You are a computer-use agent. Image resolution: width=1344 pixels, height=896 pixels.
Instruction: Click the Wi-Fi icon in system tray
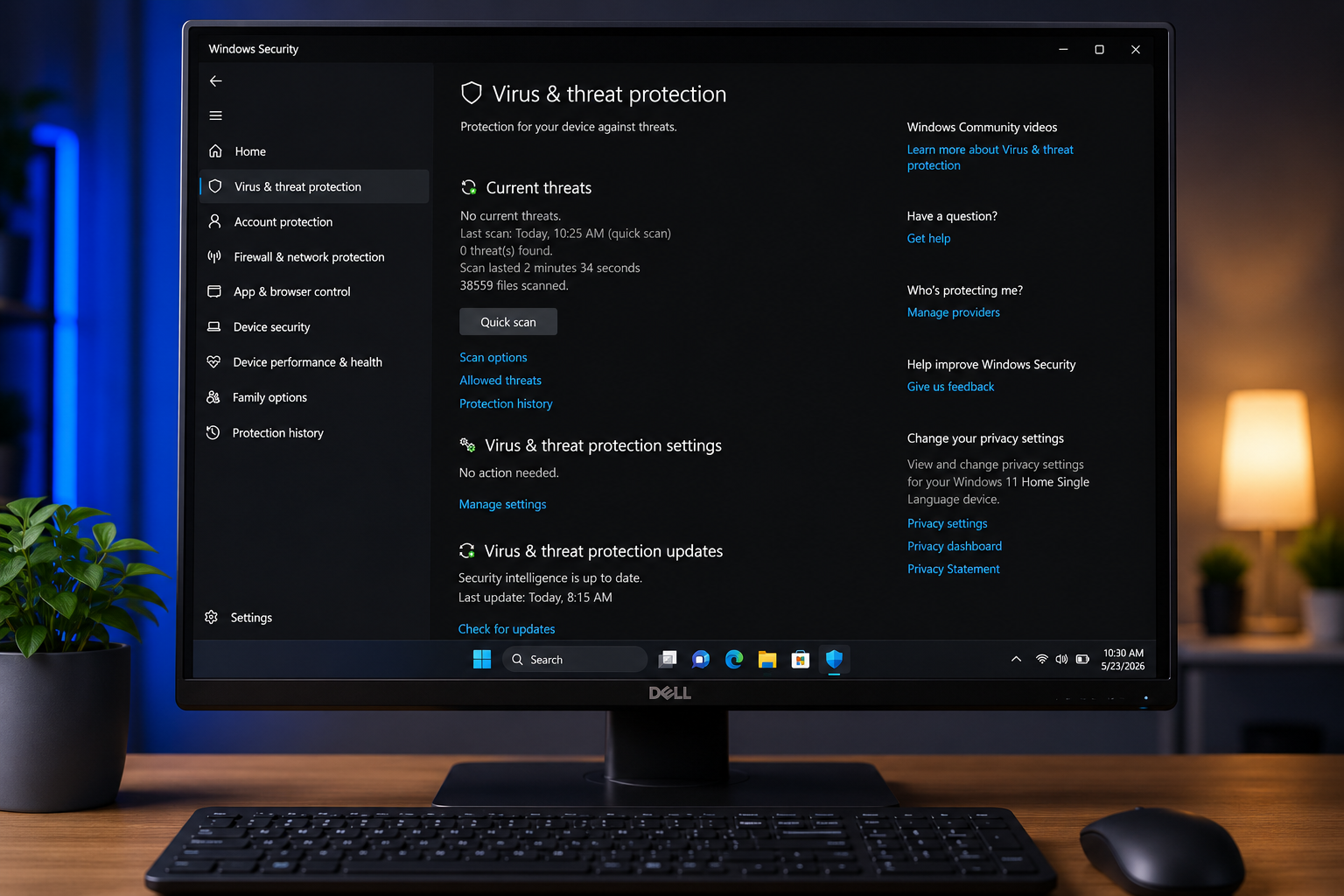point(1041,659)
